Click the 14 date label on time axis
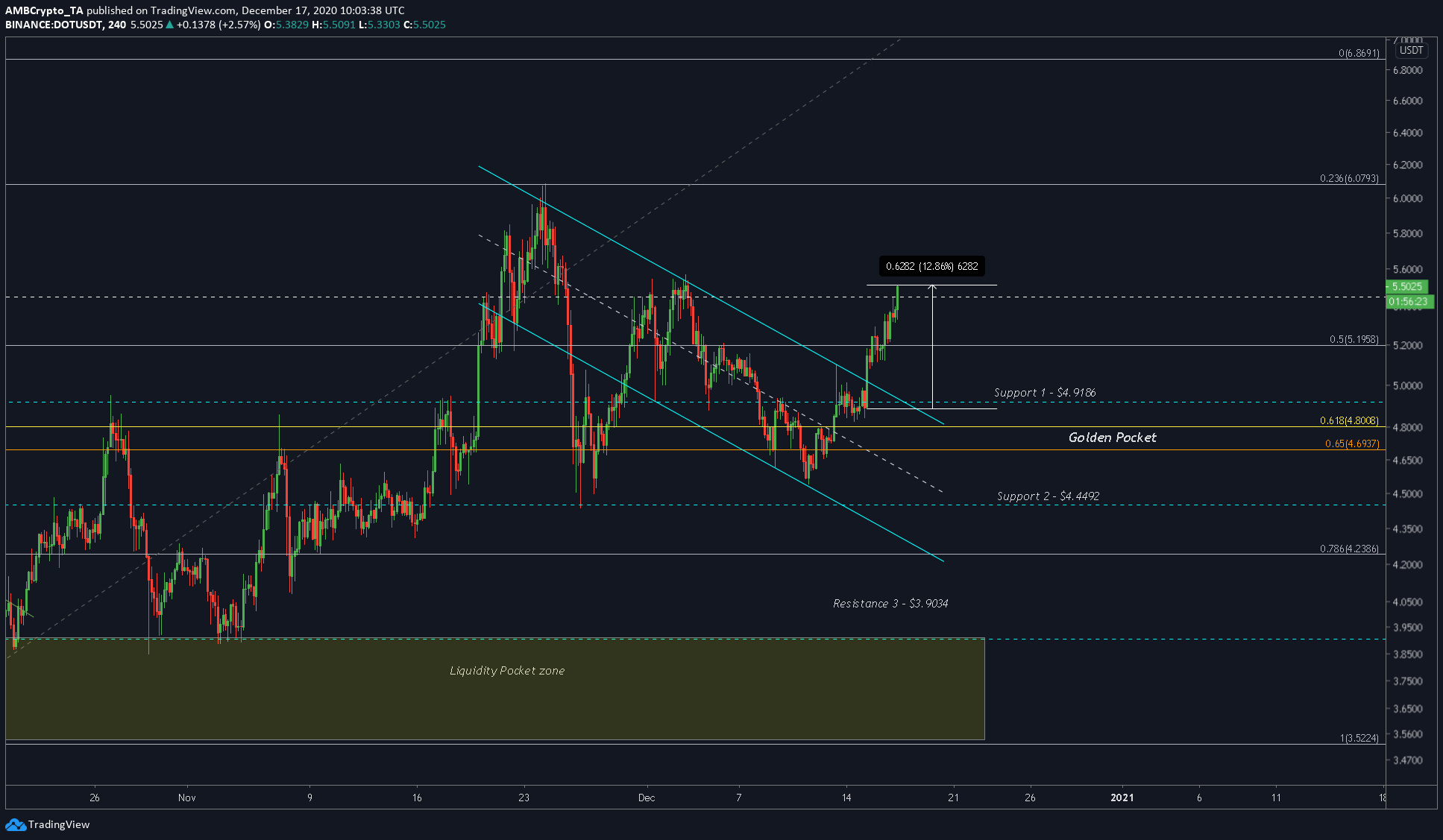 click(x=846, y=798)
